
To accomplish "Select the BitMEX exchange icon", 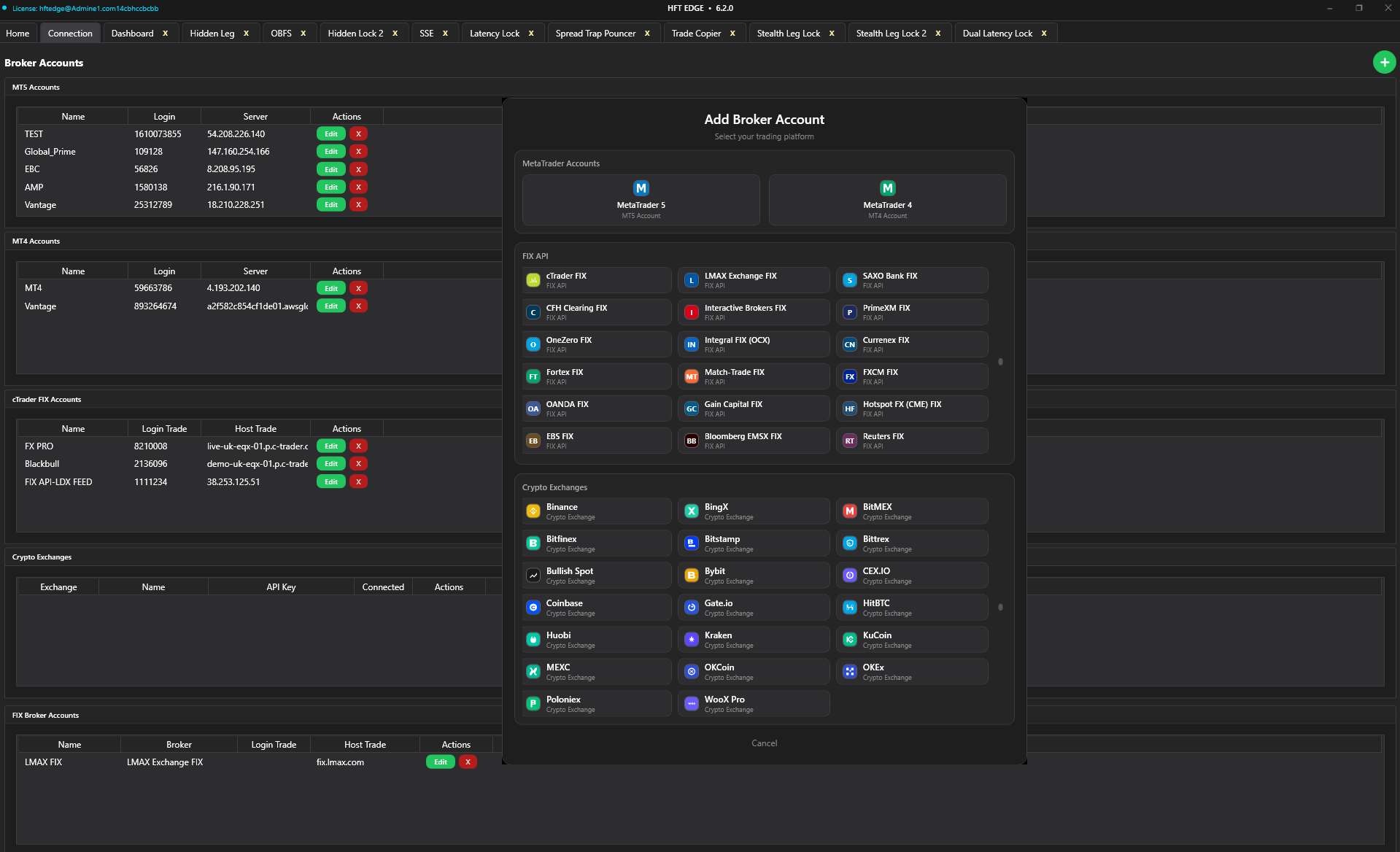I will coord(850,511).
